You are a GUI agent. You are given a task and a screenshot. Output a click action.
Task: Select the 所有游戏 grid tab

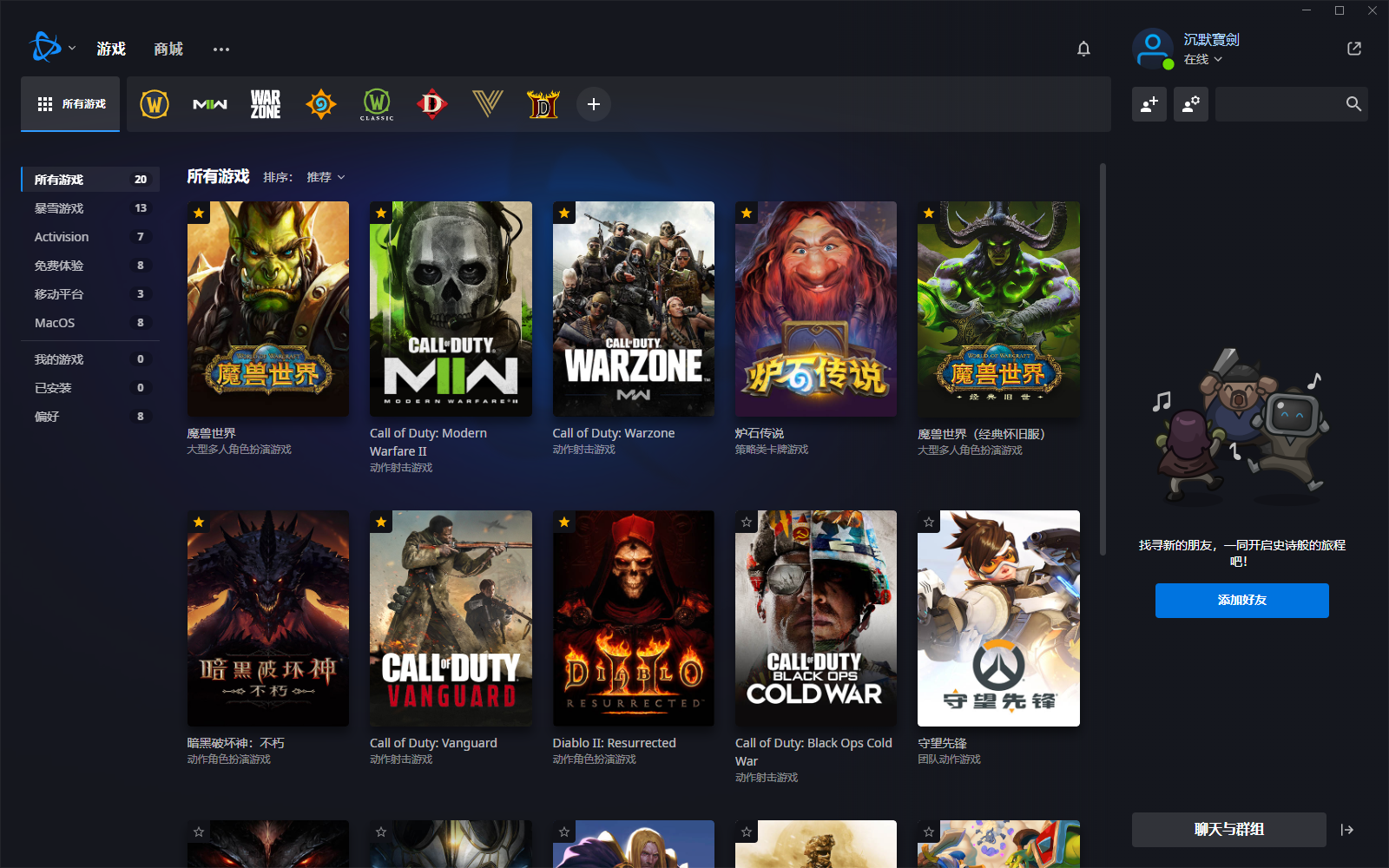tap(70, 104)
